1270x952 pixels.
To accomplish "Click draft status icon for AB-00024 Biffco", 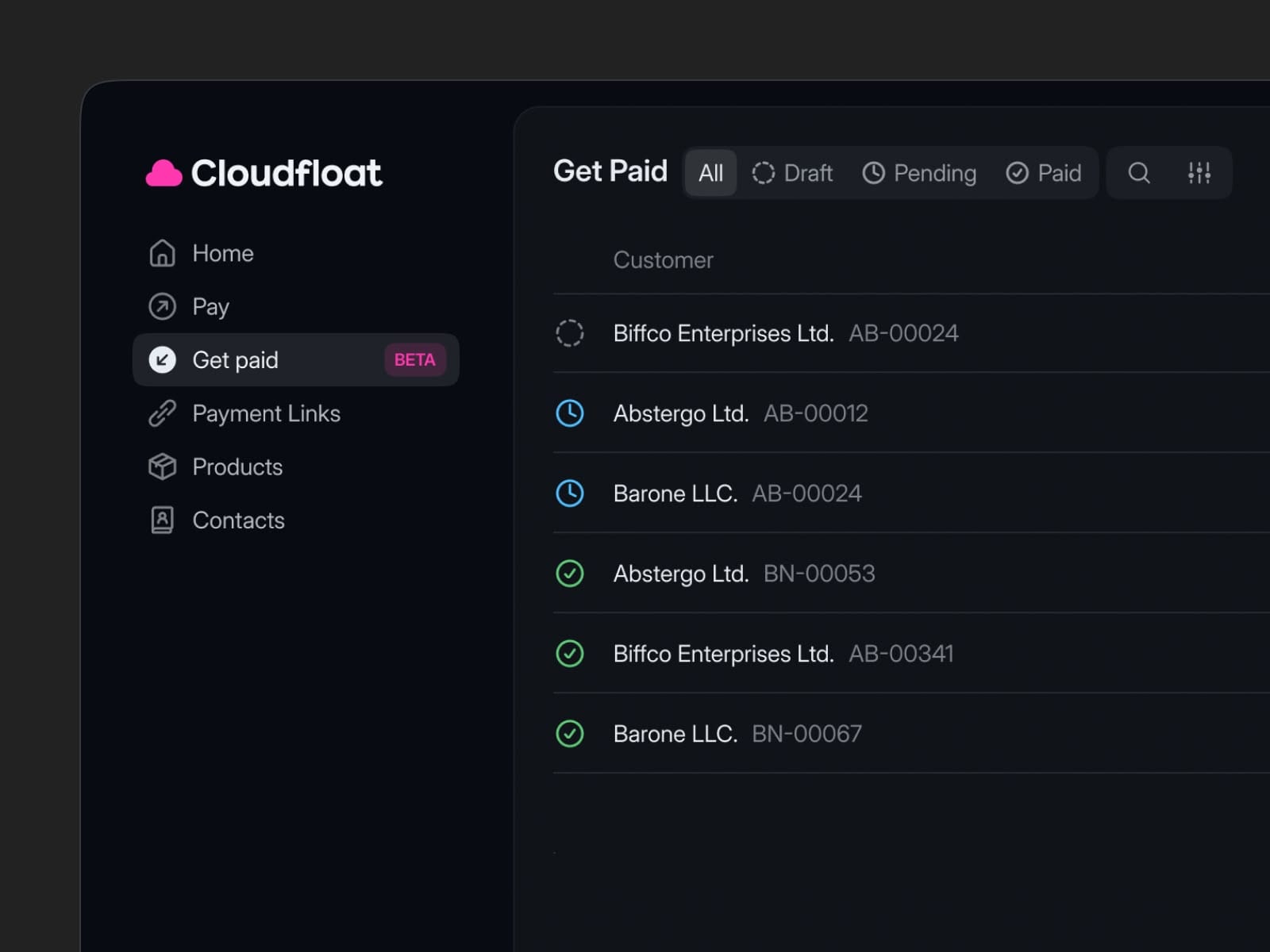I will pyautogui.click(x=569, y=333).
